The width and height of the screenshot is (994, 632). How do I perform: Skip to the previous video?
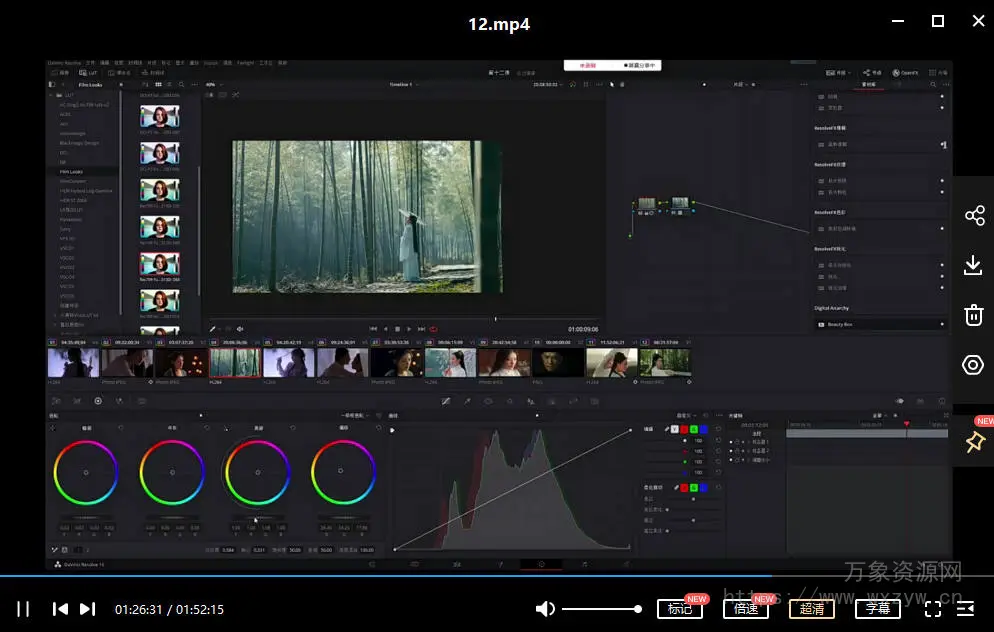[x=60, y=609]
